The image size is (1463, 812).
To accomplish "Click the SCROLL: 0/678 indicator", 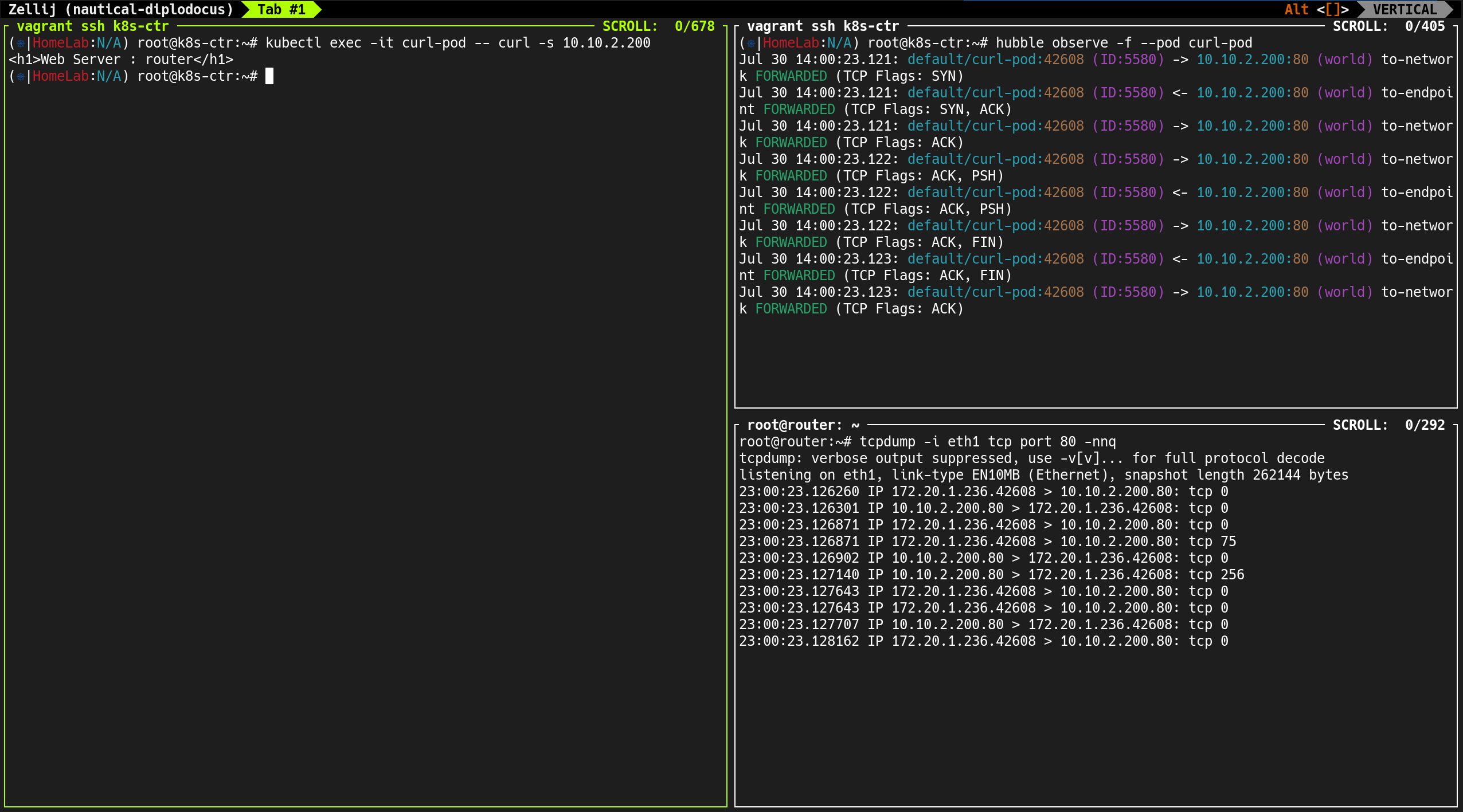I will coord(658,26).
